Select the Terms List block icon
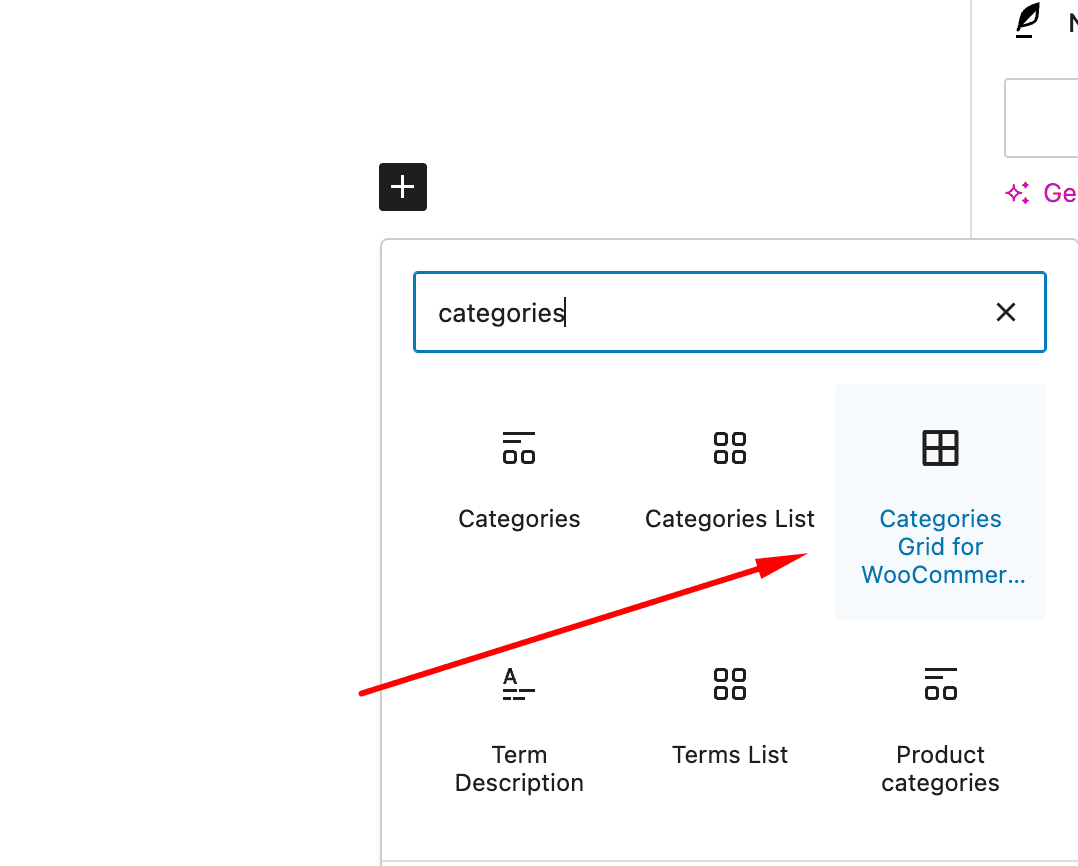 (730, 684)
